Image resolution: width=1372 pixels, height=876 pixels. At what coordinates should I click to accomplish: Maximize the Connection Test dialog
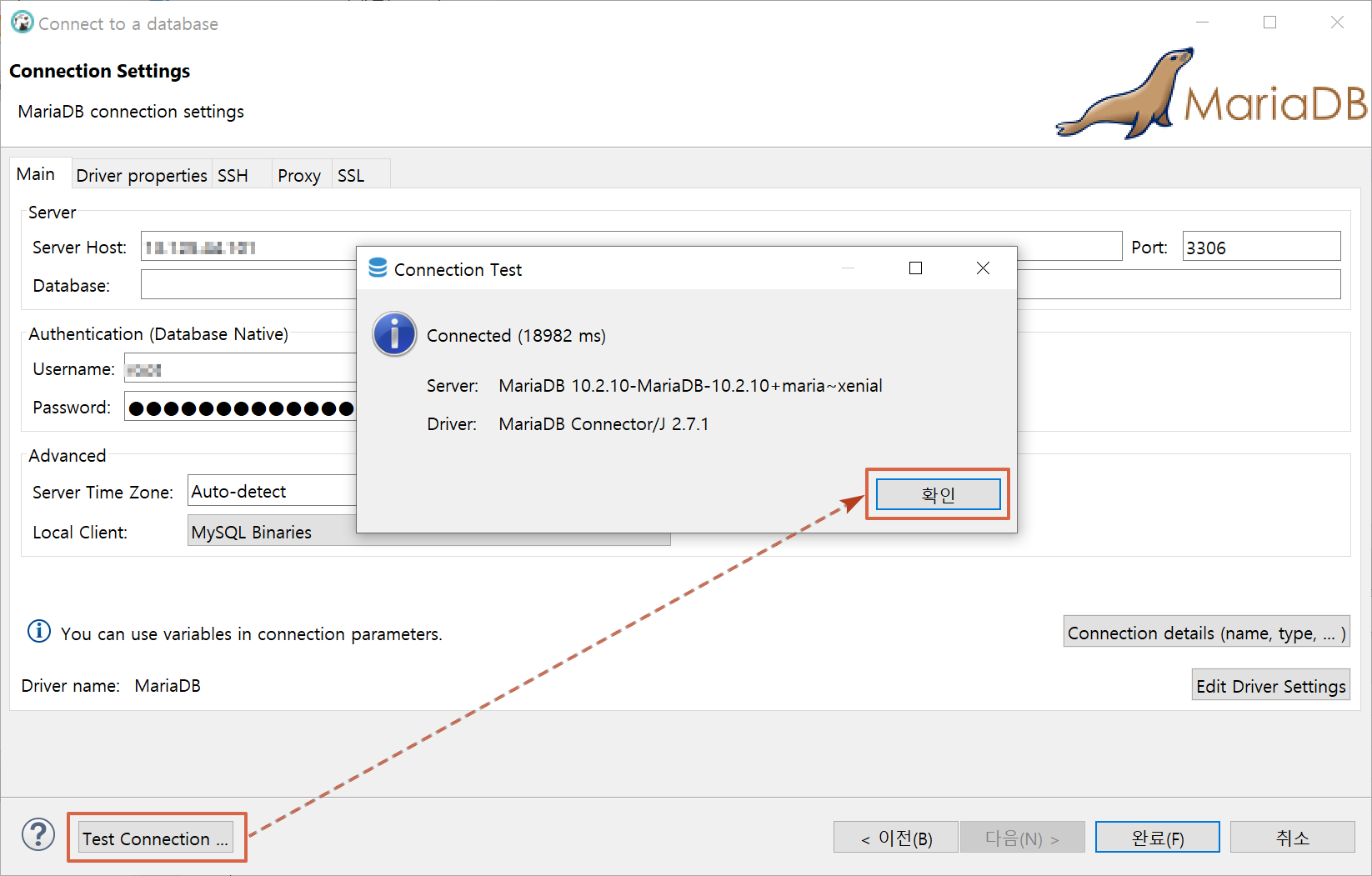pos(915,268)
